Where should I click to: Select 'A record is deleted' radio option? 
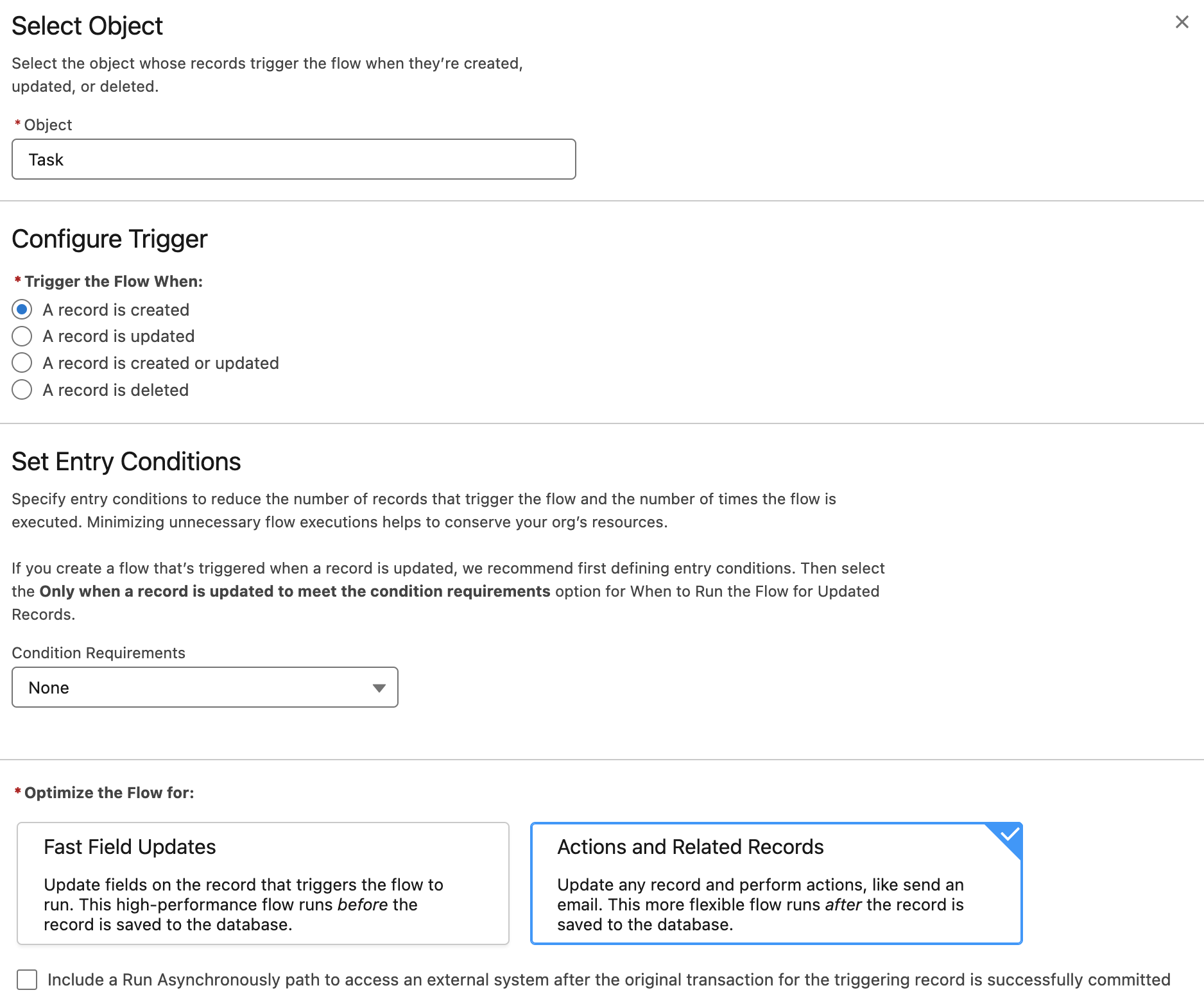[22, 389]
